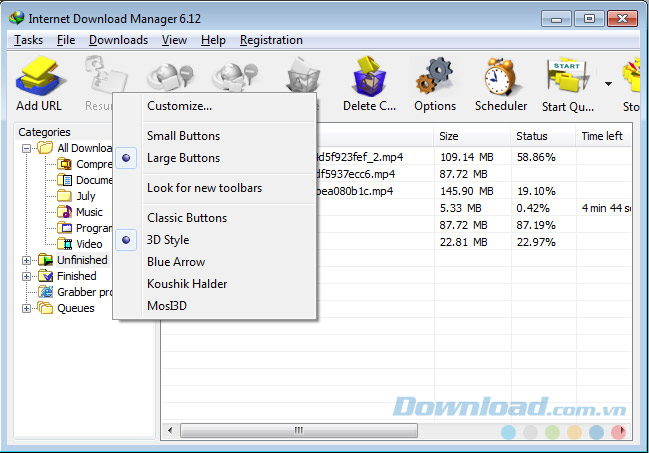Open the Tasks menu
Image resolution: width=649 pixels, height=453 pixels.
pyautogui.click(x=28, y=40)
